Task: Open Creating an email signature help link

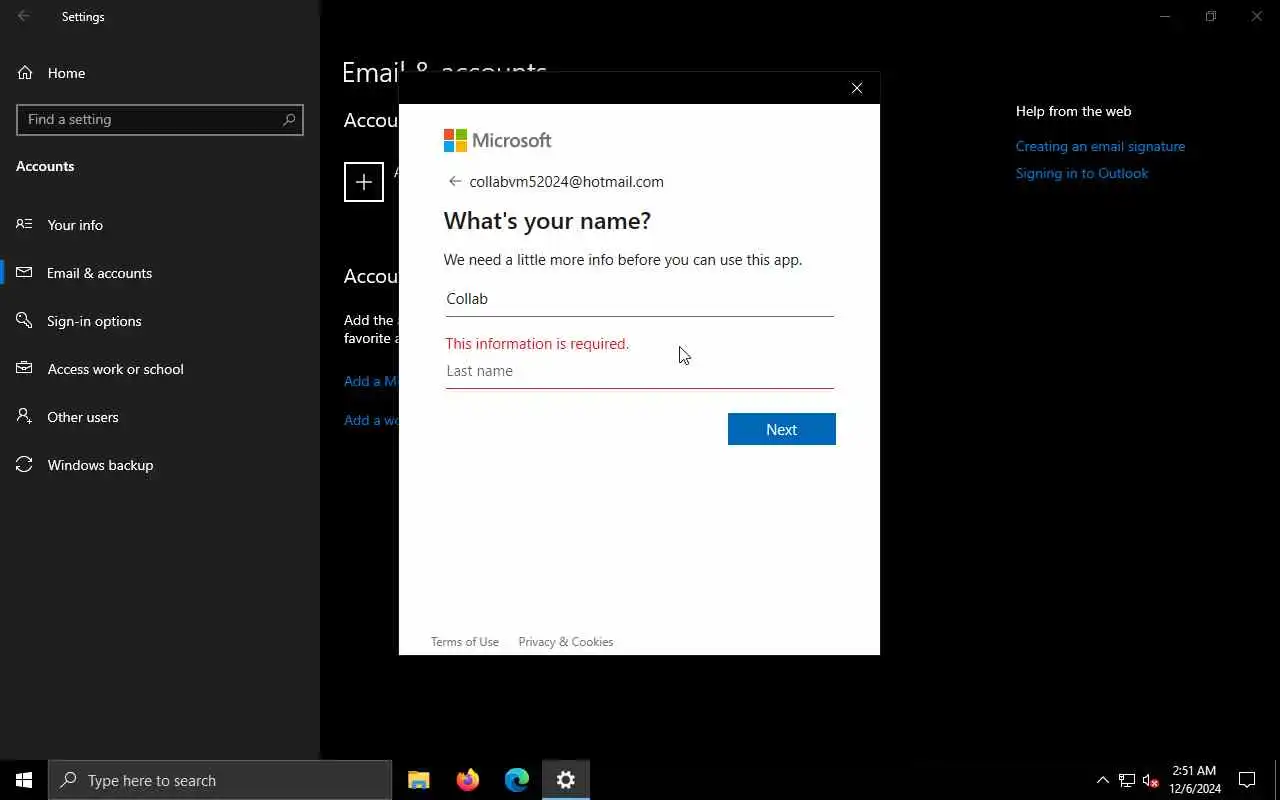Action: [x=1100, y=146]
